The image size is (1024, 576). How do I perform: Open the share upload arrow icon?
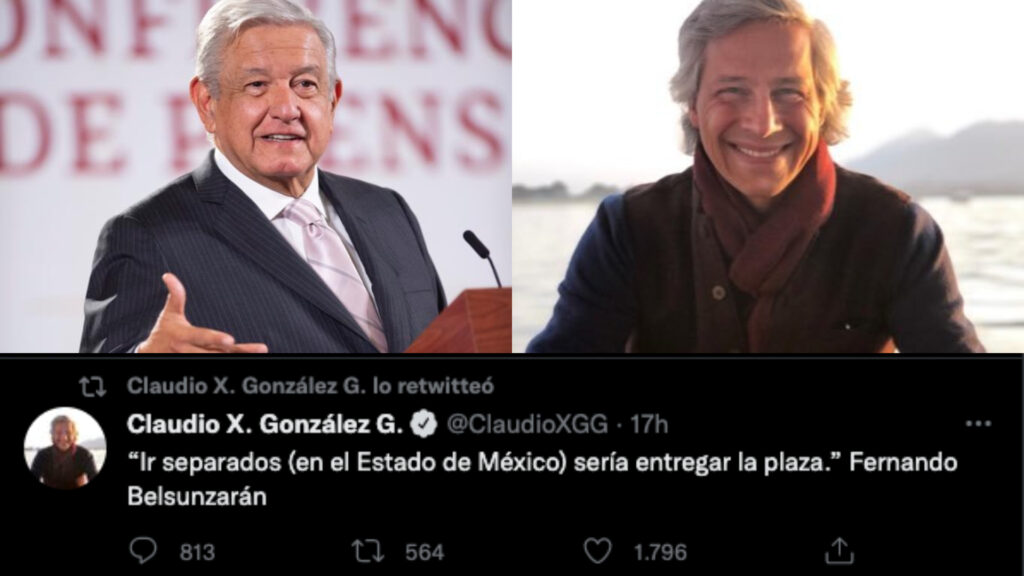pos(839,550)
